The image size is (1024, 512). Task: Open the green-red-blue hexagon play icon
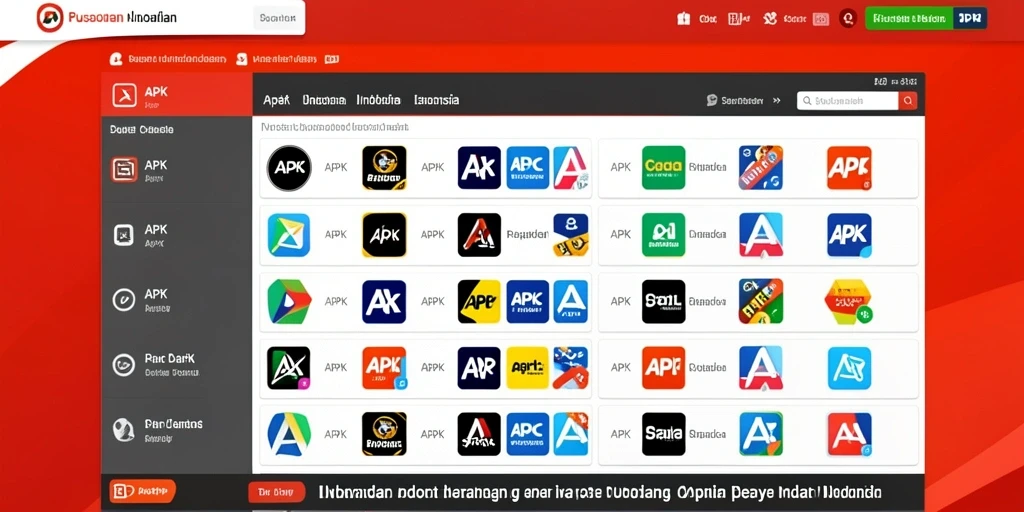click(x=289, y=301)
